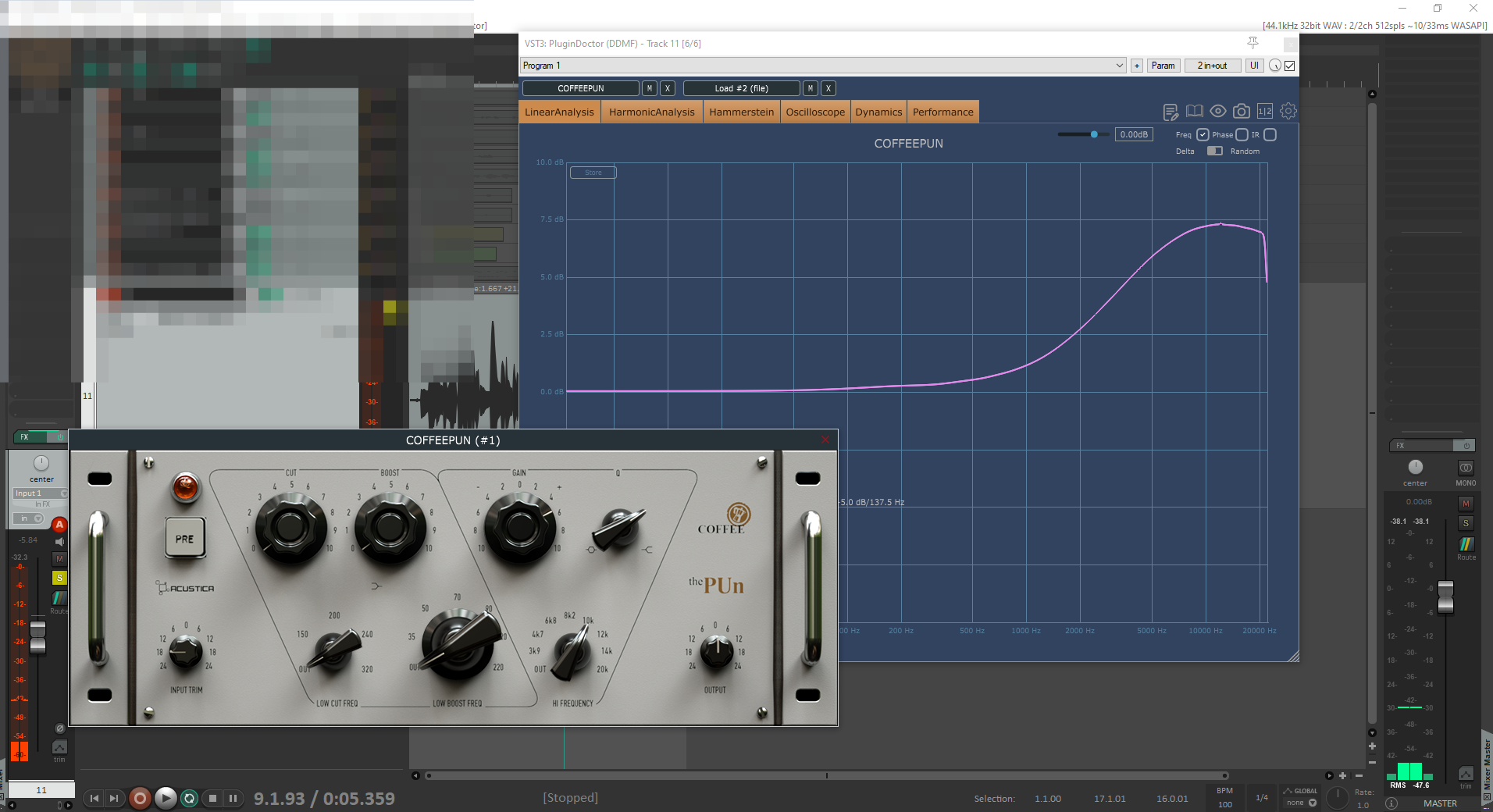Click the Load #2 (file) slot button
1493x812 pixels.
[x=742, y=88]
